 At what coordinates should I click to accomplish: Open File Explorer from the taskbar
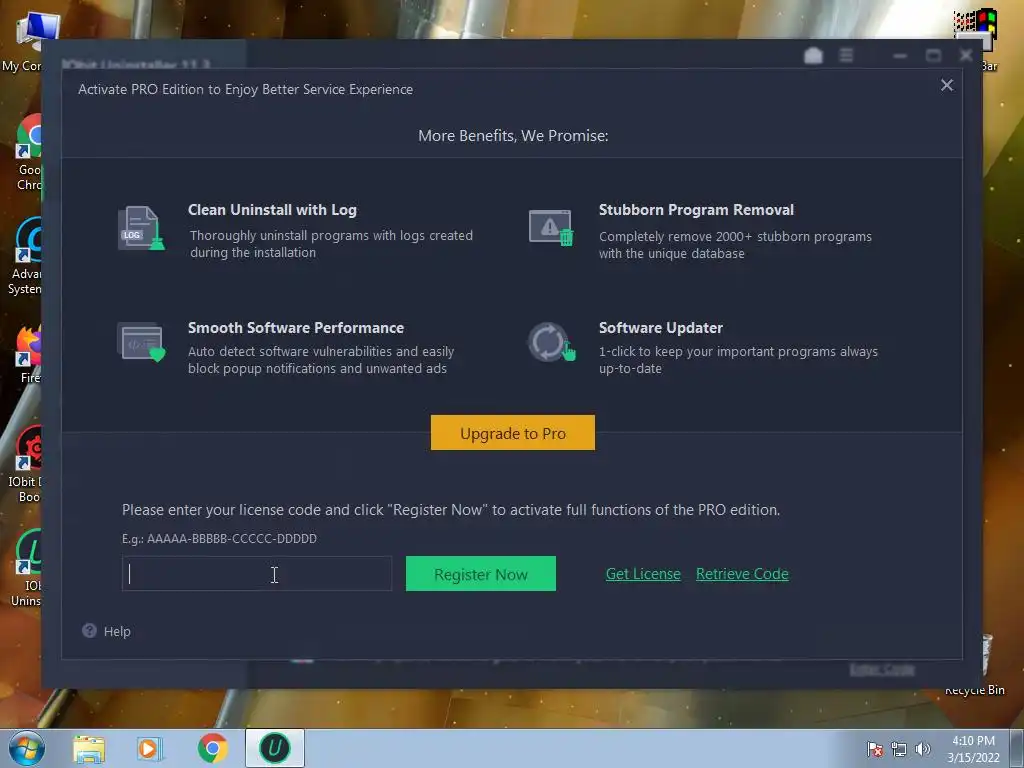coord(89,748)
